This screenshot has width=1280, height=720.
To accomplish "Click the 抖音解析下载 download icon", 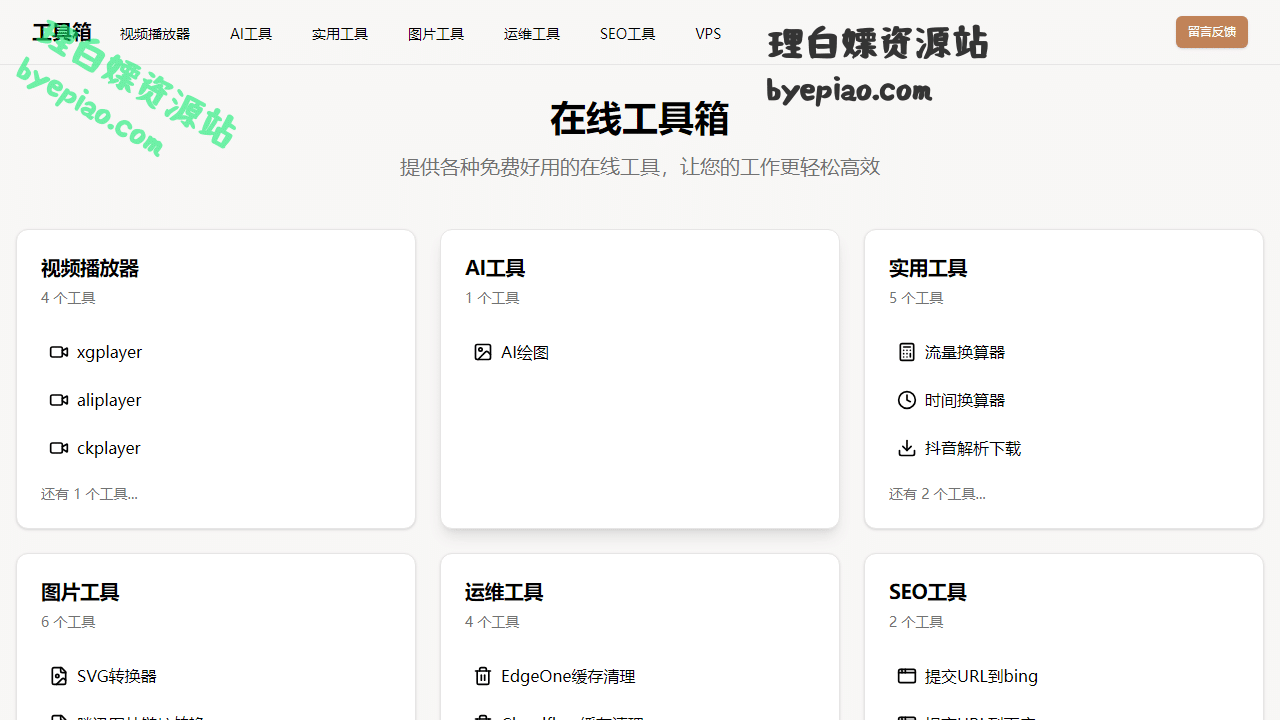I will click(907, 448).
